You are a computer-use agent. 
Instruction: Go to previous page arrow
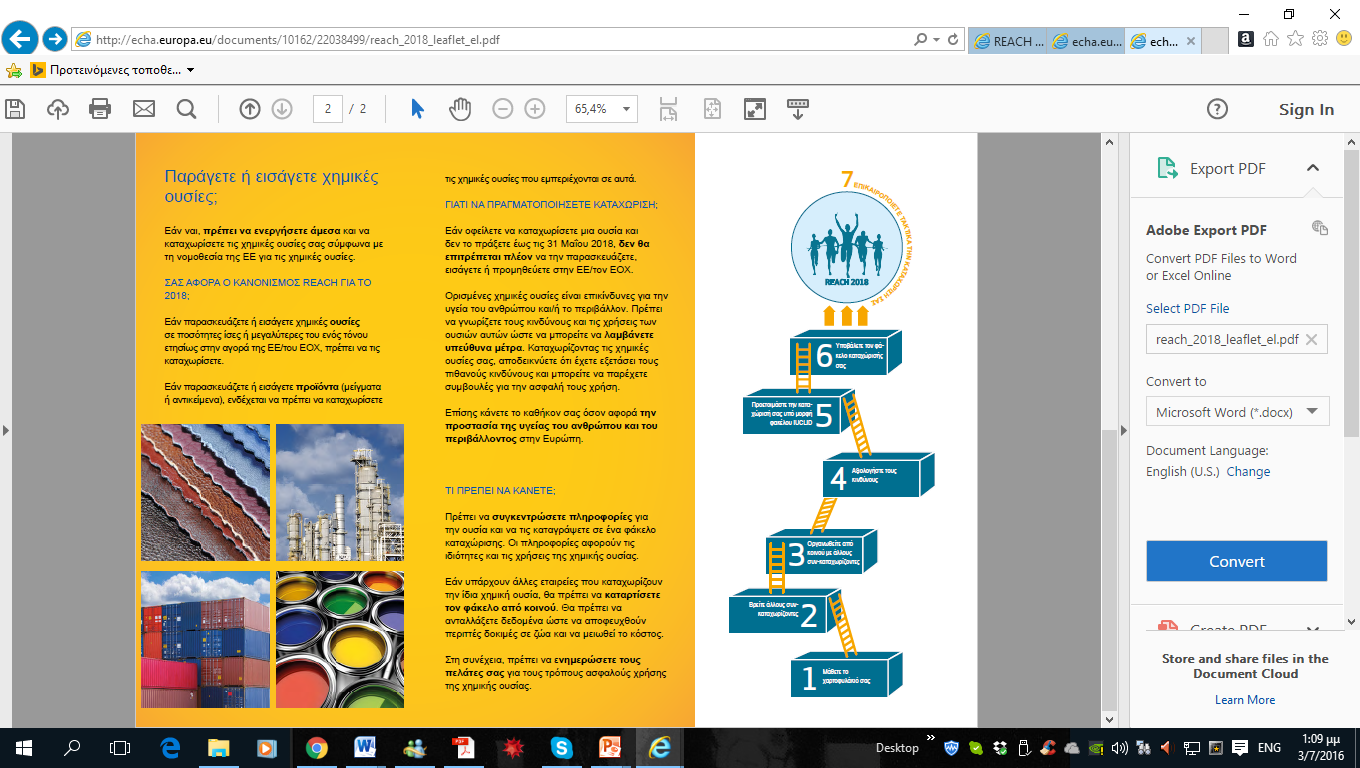(x=250, y=109)
